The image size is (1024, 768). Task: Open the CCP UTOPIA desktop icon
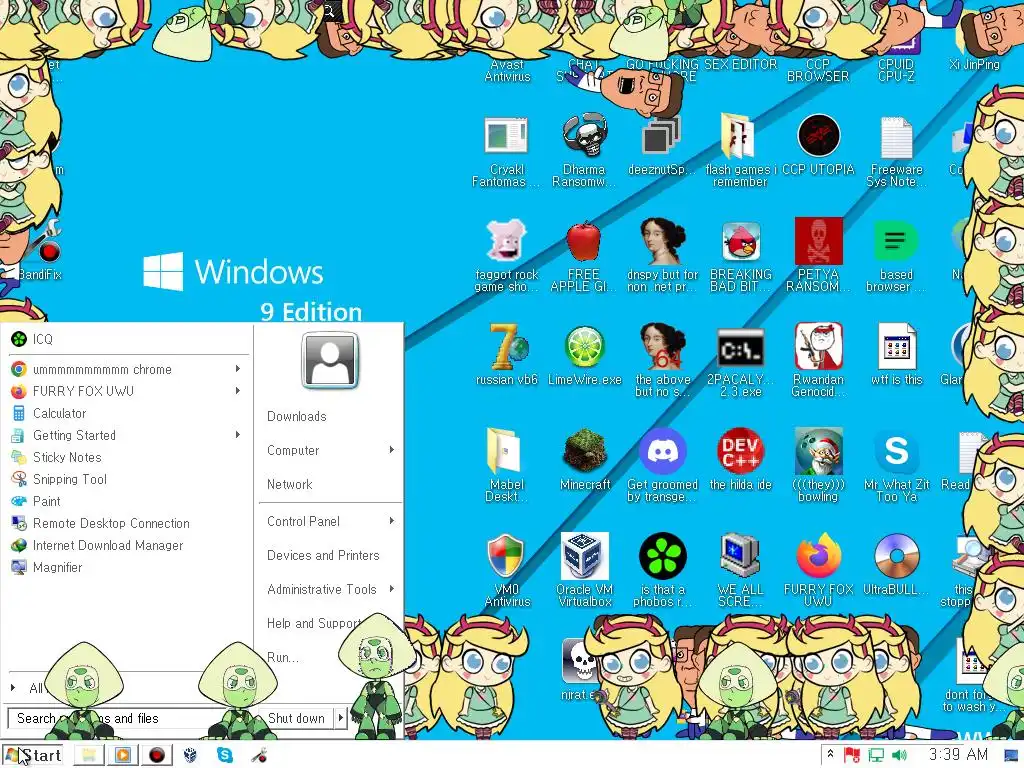coord(818,136)
